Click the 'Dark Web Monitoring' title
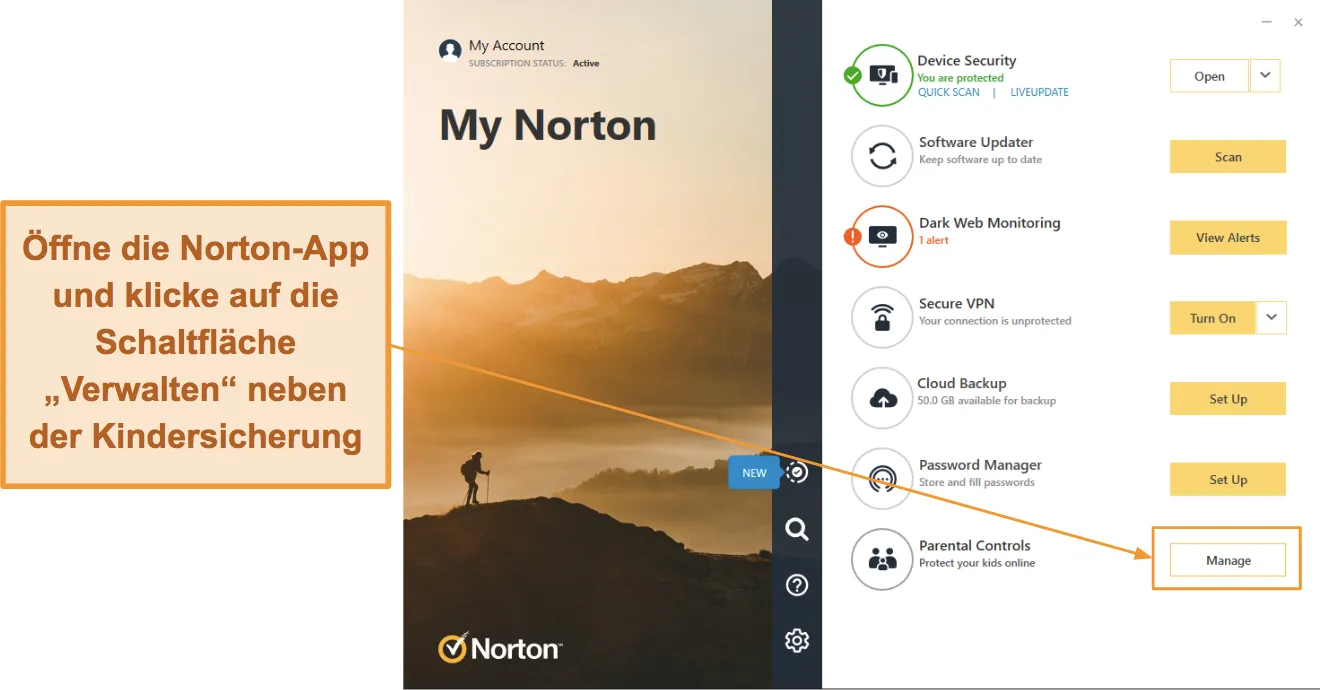The height and width of the screenshot is (690, 1320). 990,223
